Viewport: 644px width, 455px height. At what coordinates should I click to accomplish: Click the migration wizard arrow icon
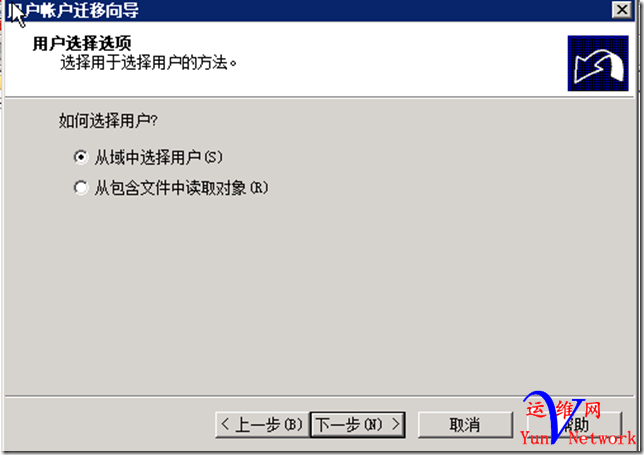tap(598, 63)
